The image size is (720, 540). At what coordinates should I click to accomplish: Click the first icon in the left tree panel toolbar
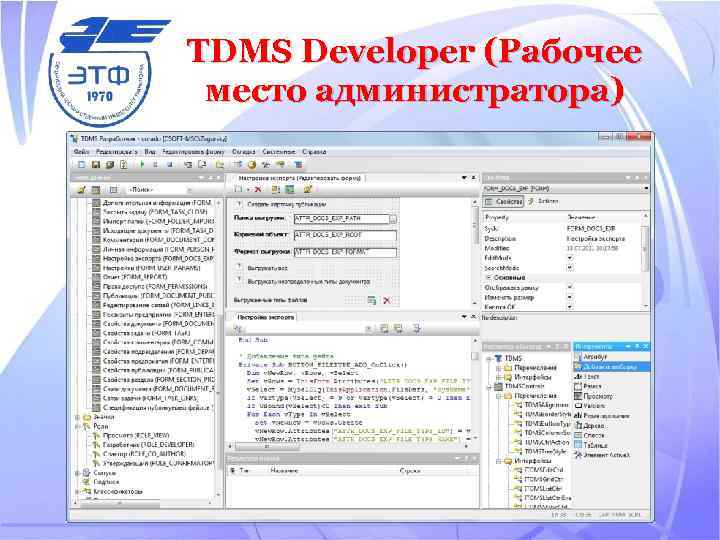pos(81,190)
